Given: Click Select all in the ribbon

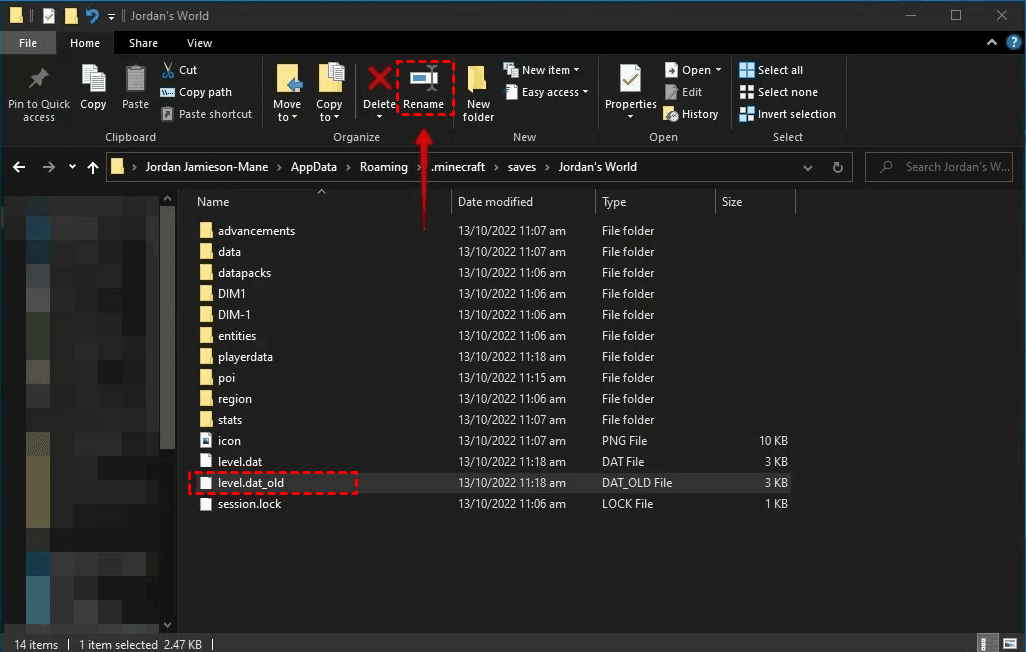Looking at the screenshot, I should tap(771, 70).
